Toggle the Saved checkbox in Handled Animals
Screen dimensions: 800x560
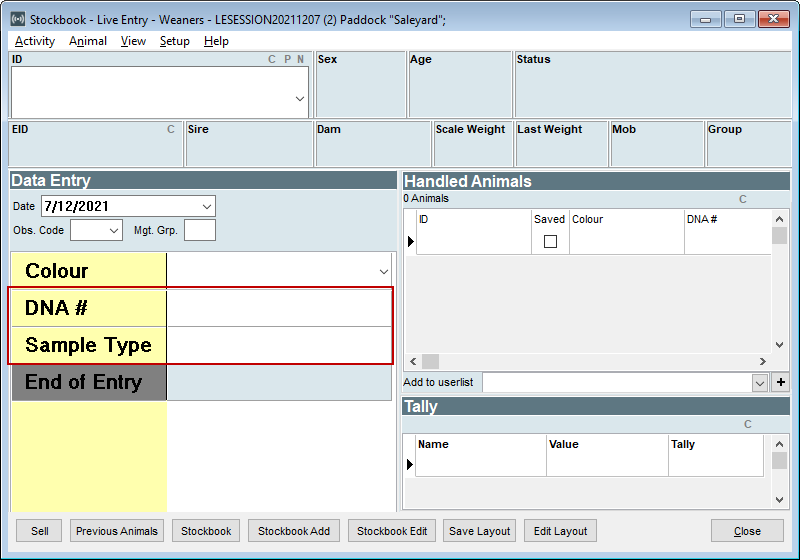tap(550, 241)
